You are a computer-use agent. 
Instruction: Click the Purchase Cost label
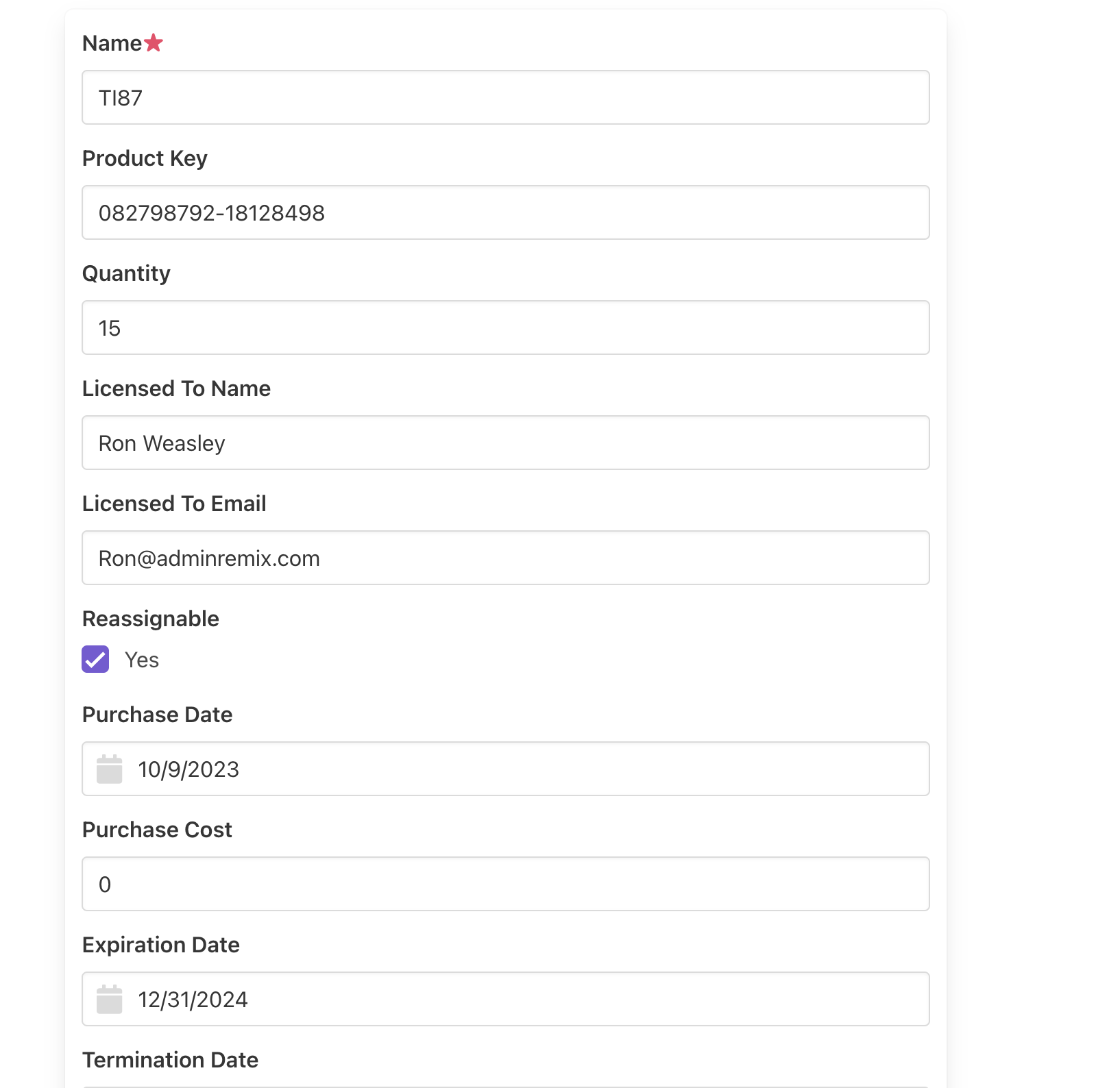pyautogui.click(x=157, y=830)
